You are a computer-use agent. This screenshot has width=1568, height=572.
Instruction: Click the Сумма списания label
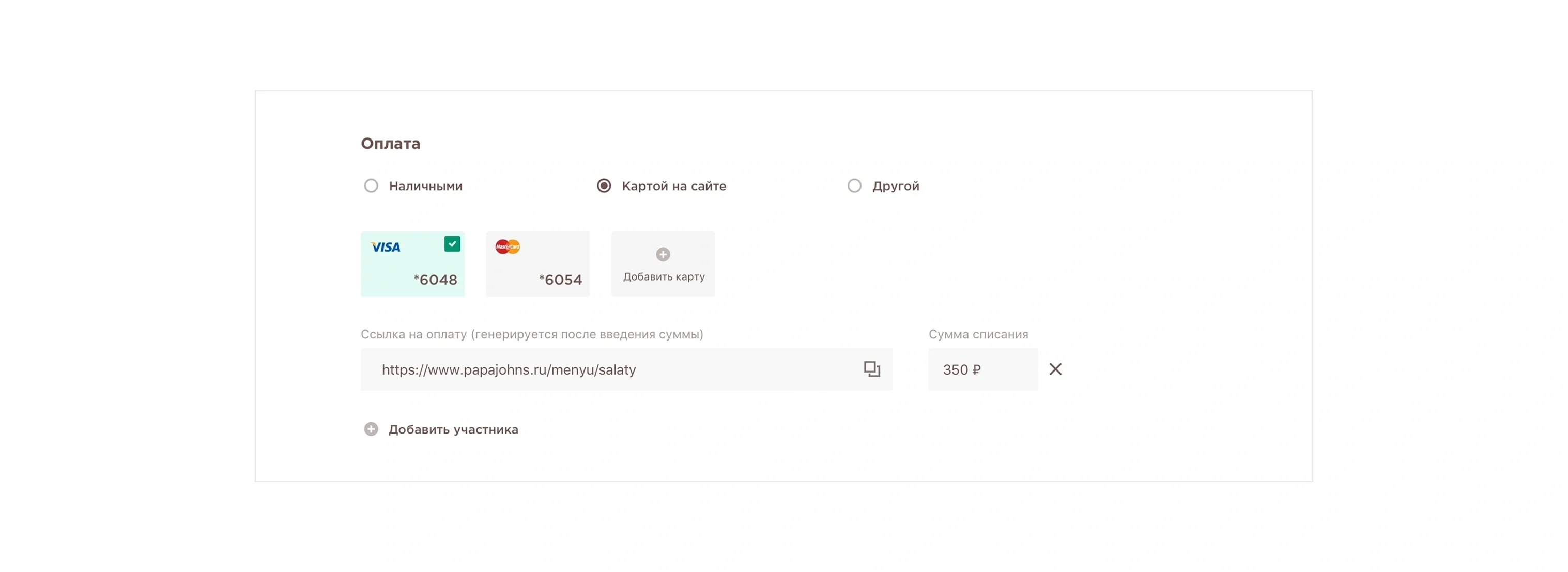click(x=978, y=334)
